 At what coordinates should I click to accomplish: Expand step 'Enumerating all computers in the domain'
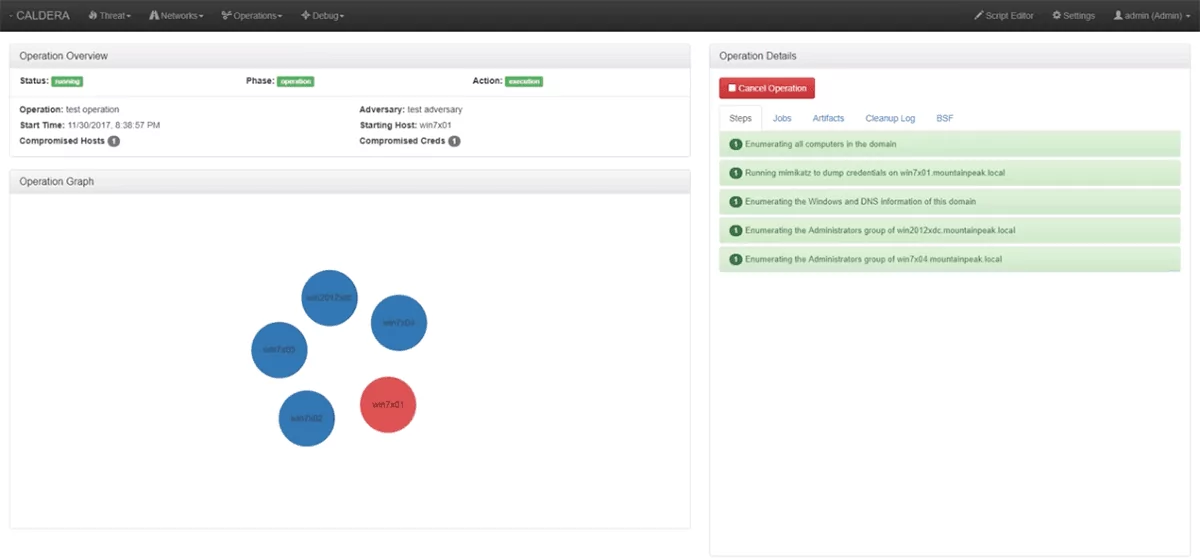(949, 144)
